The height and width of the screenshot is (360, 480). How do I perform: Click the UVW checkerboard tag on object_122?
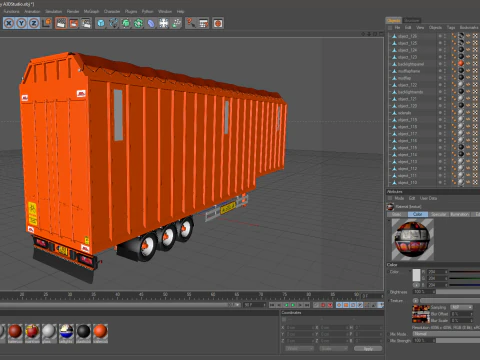[x=475, y=85]
